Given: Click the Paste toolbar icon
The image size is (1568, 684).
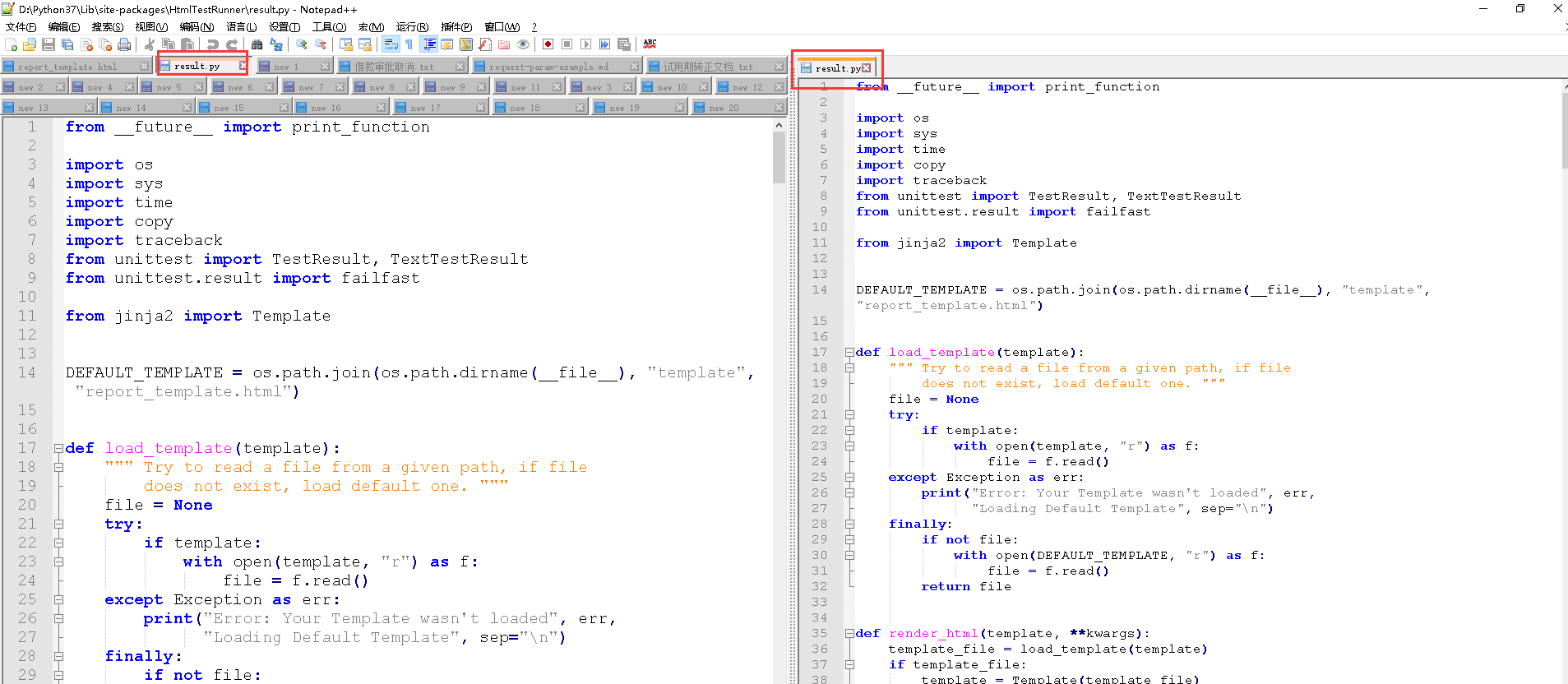Looking at the screenshot, I should pyautogui.click(x=187, y=44).
